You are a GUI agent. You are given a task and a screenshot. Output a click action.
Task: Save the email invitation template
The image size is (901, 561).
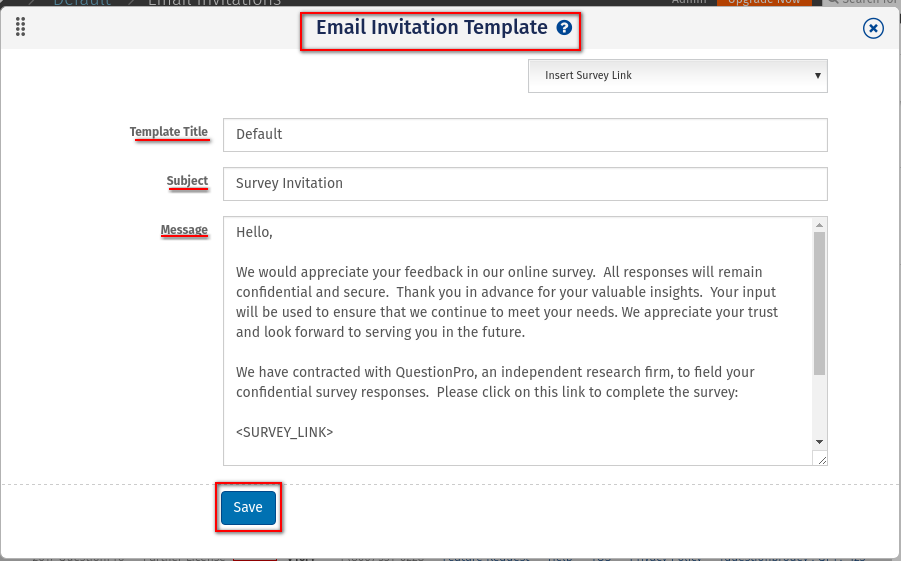click(x=248, y=508)
